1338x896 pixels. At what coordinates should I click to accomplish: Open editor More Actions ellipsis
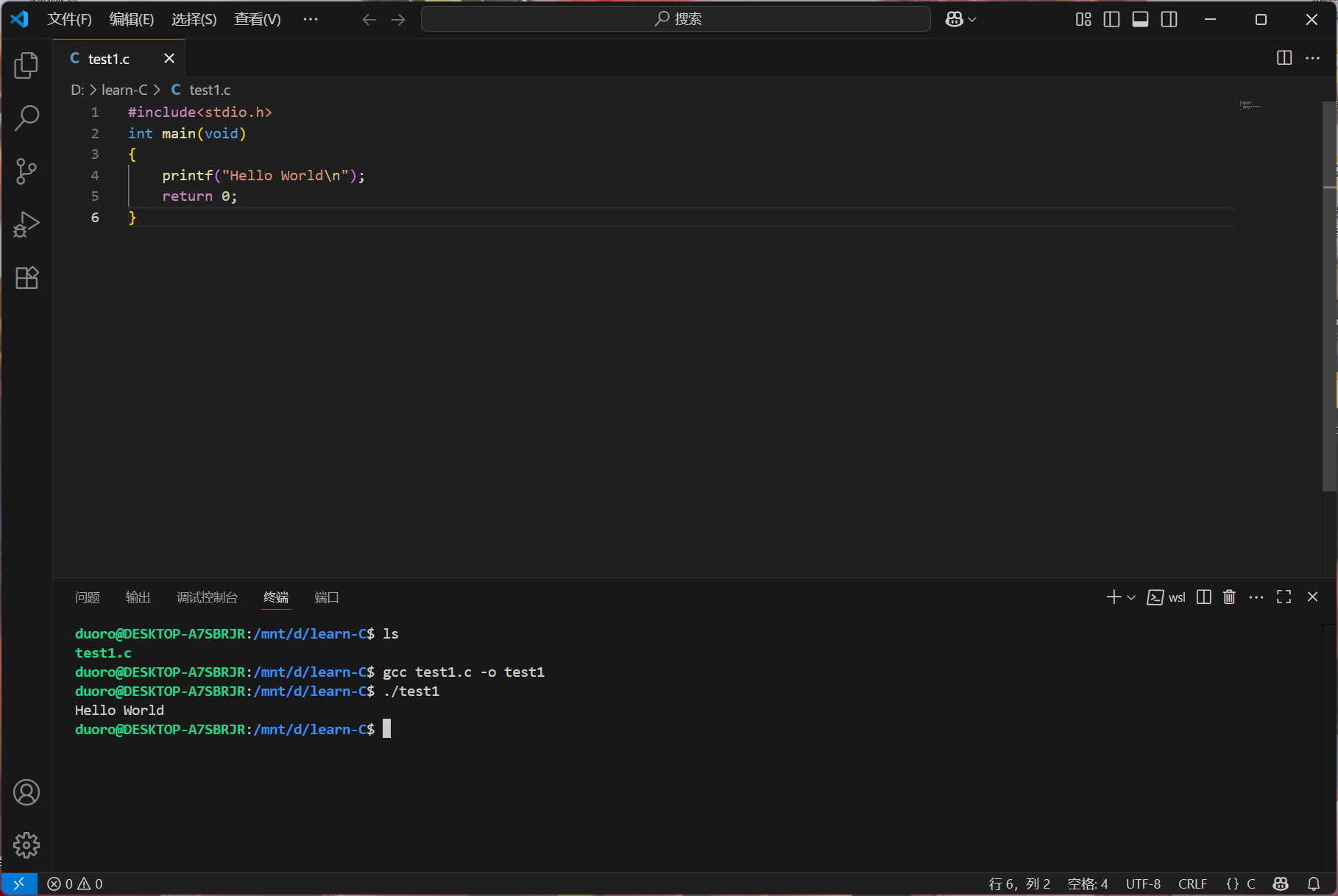pos(1312,58)
